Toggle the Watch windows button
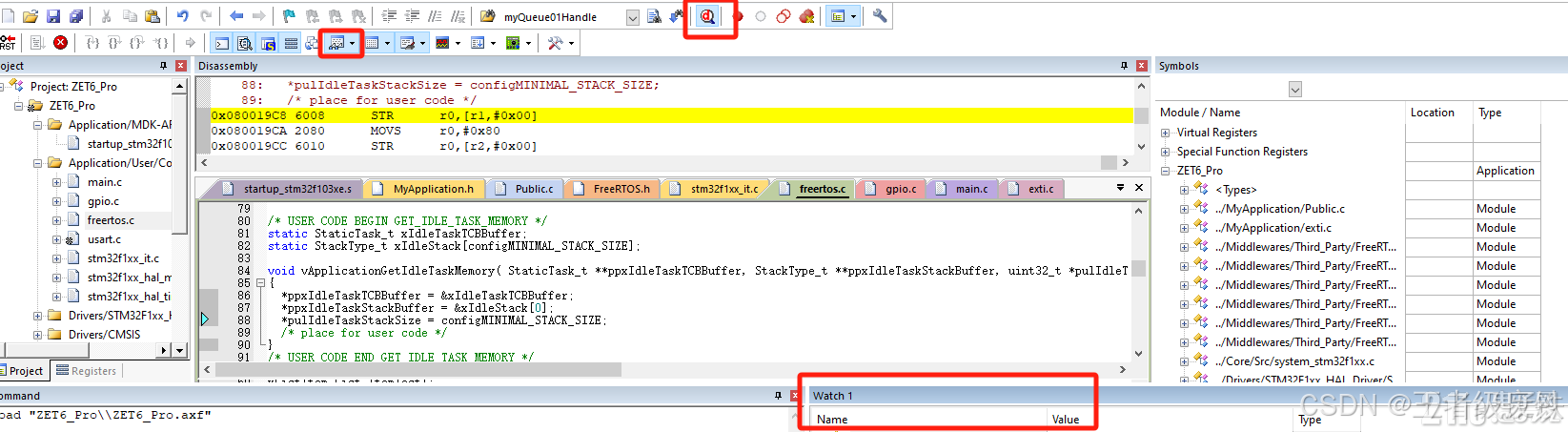The width and height of the screenshot is (1568, 432). click(x=336, y=43)
